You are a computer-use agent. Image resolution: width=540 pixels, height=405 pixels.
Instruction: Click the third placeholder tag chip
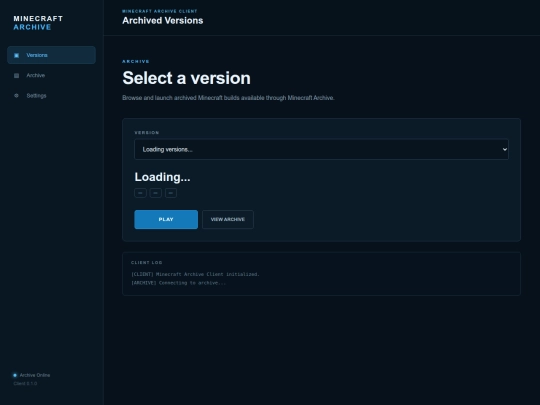171,193
